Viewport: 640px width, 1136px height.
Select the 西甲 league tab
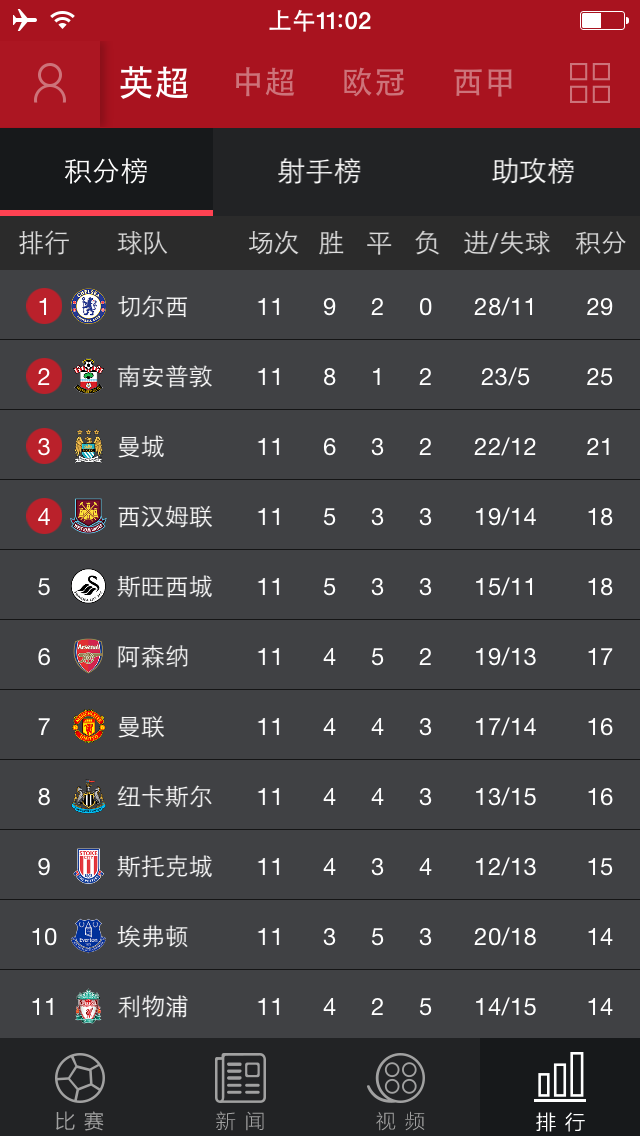483,83
